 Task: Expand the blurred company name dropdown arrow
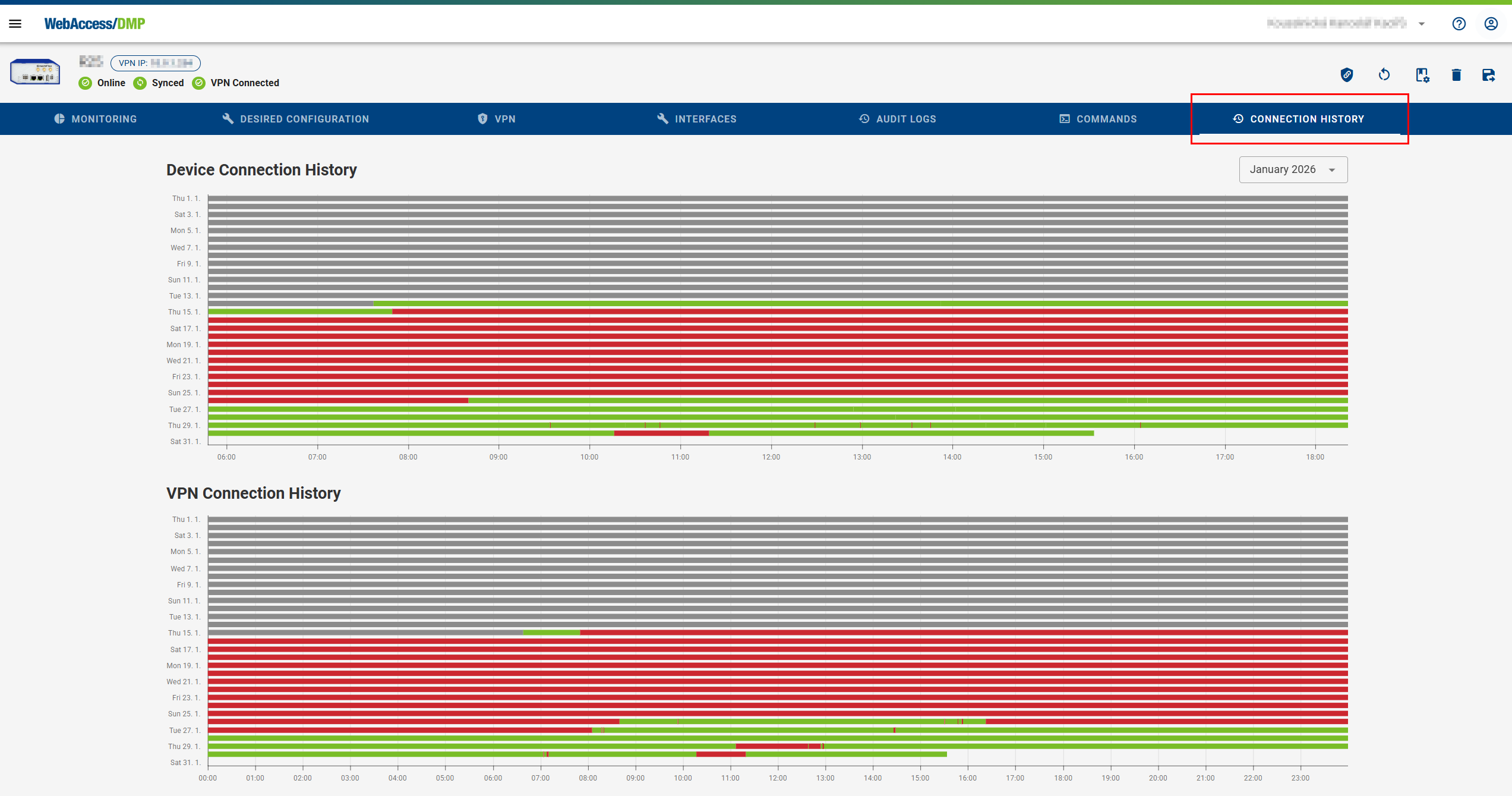[1422, 24]
